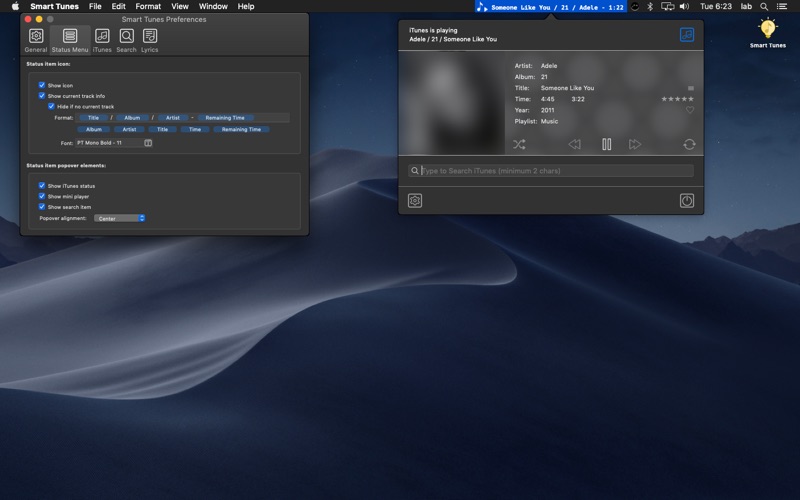The width and height of the screenshot is (800, 500).
Task: Toggle shuffle in the mini player
Action: click(519, 144)
